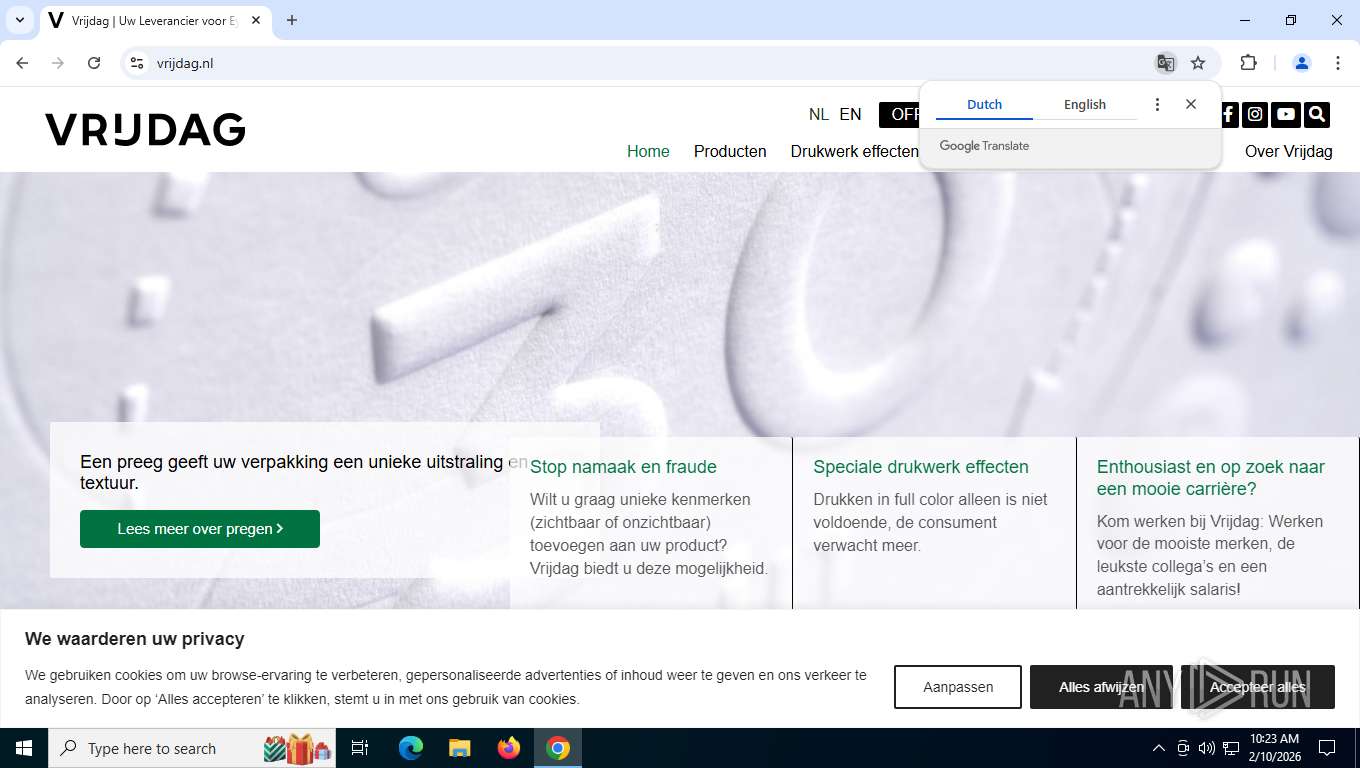Open Firefox from taskbar
Screen dimensions: 1360x768
pyautogui.click(x=509, y=748)
